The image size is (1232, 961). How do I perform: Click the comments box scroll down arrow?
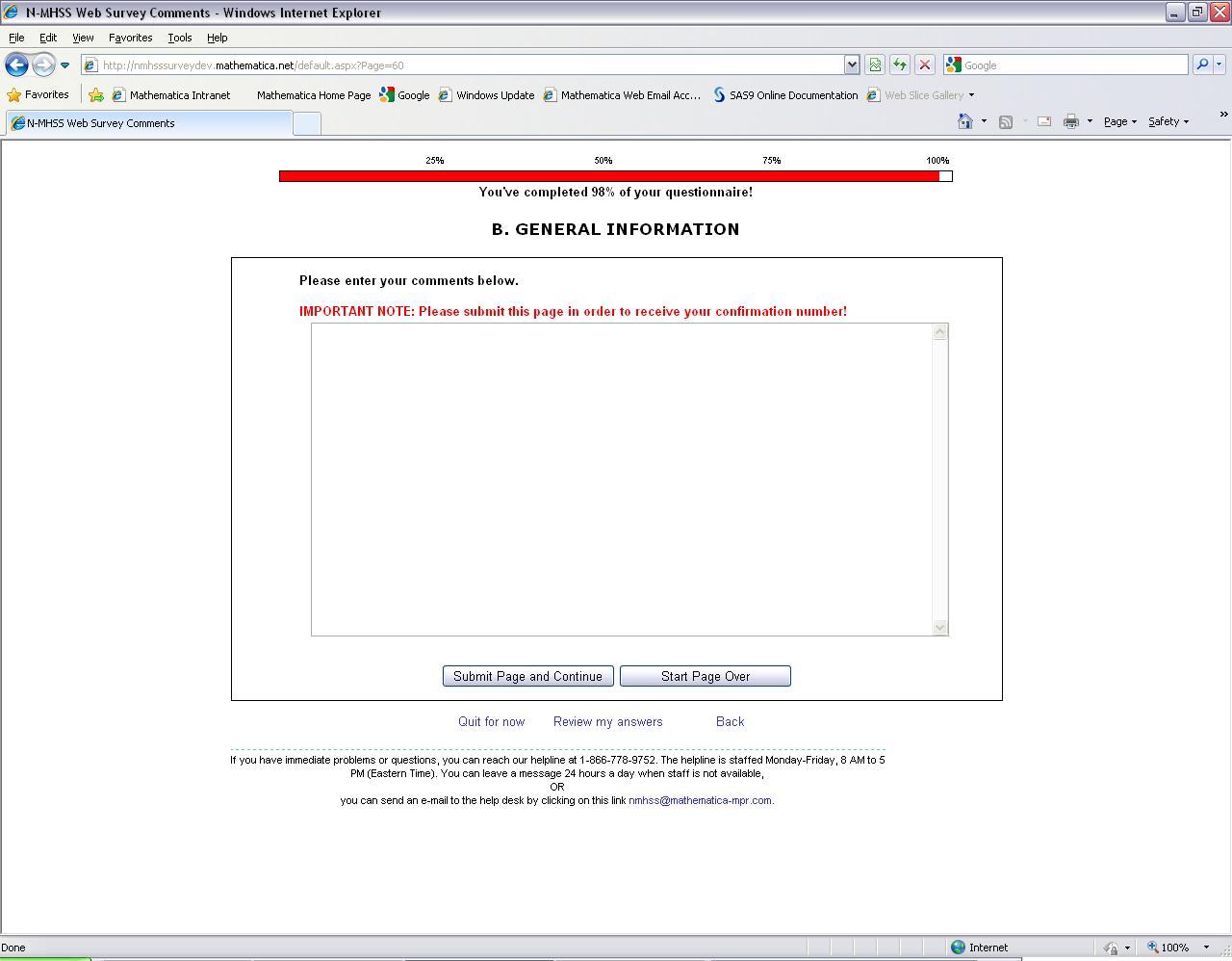940,628
